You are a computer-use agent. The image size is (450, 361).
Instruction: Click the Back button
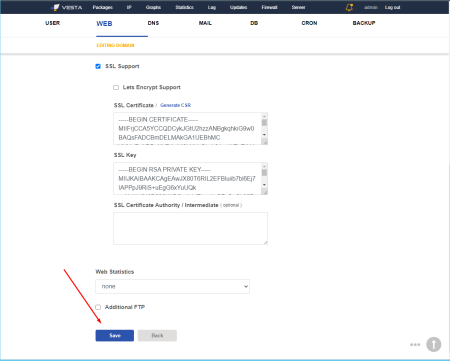pos(157,336)
